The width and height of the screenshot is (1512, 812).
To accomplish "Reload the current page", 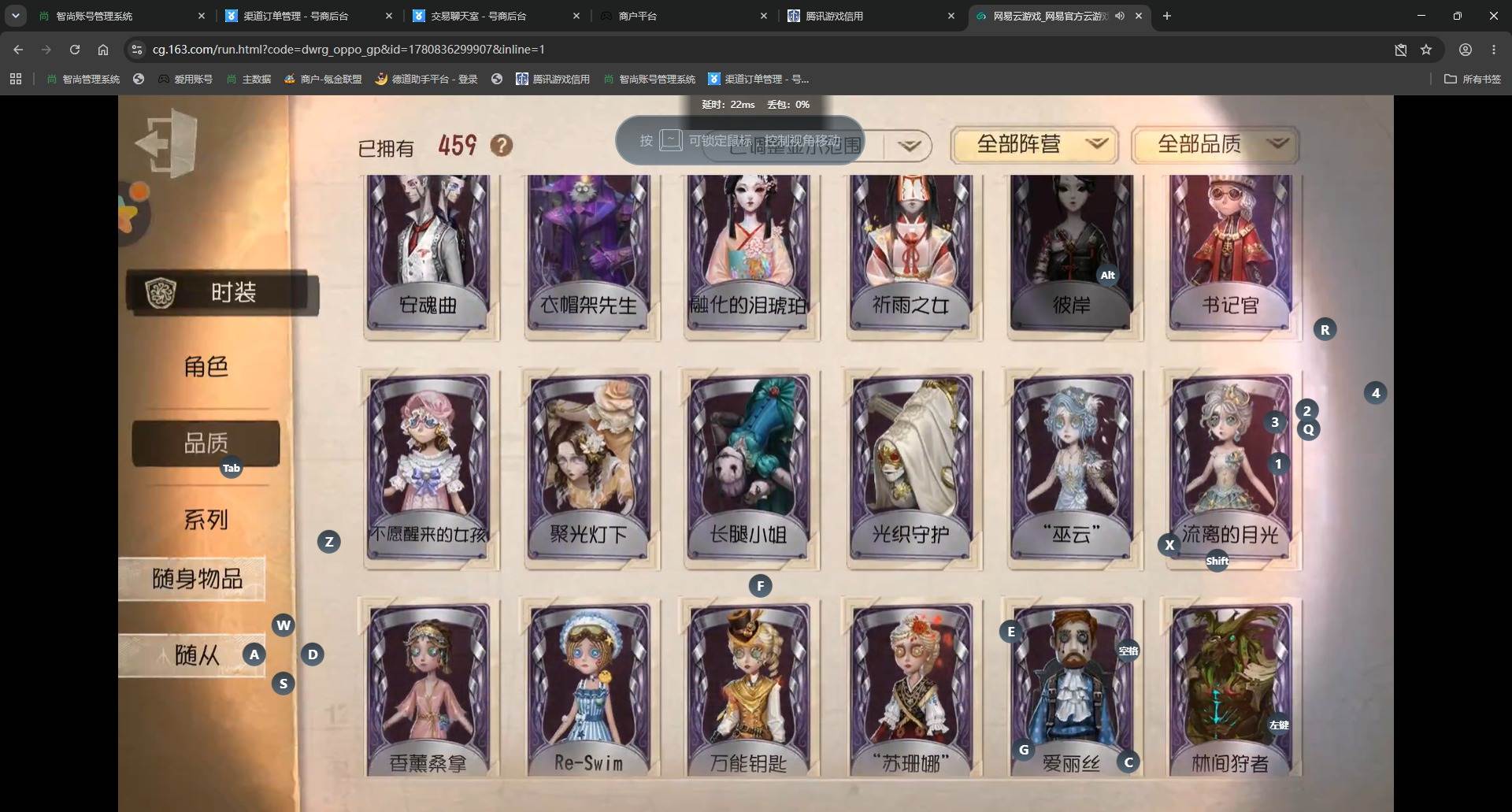I will [x=75, y=50].
